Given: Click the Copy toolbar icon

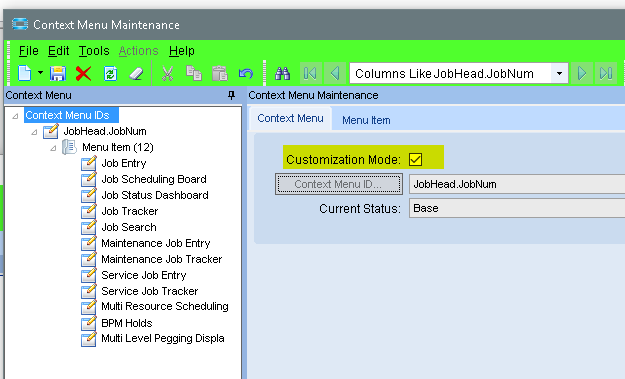Looking at the screenshot, I should click(194, 73).
